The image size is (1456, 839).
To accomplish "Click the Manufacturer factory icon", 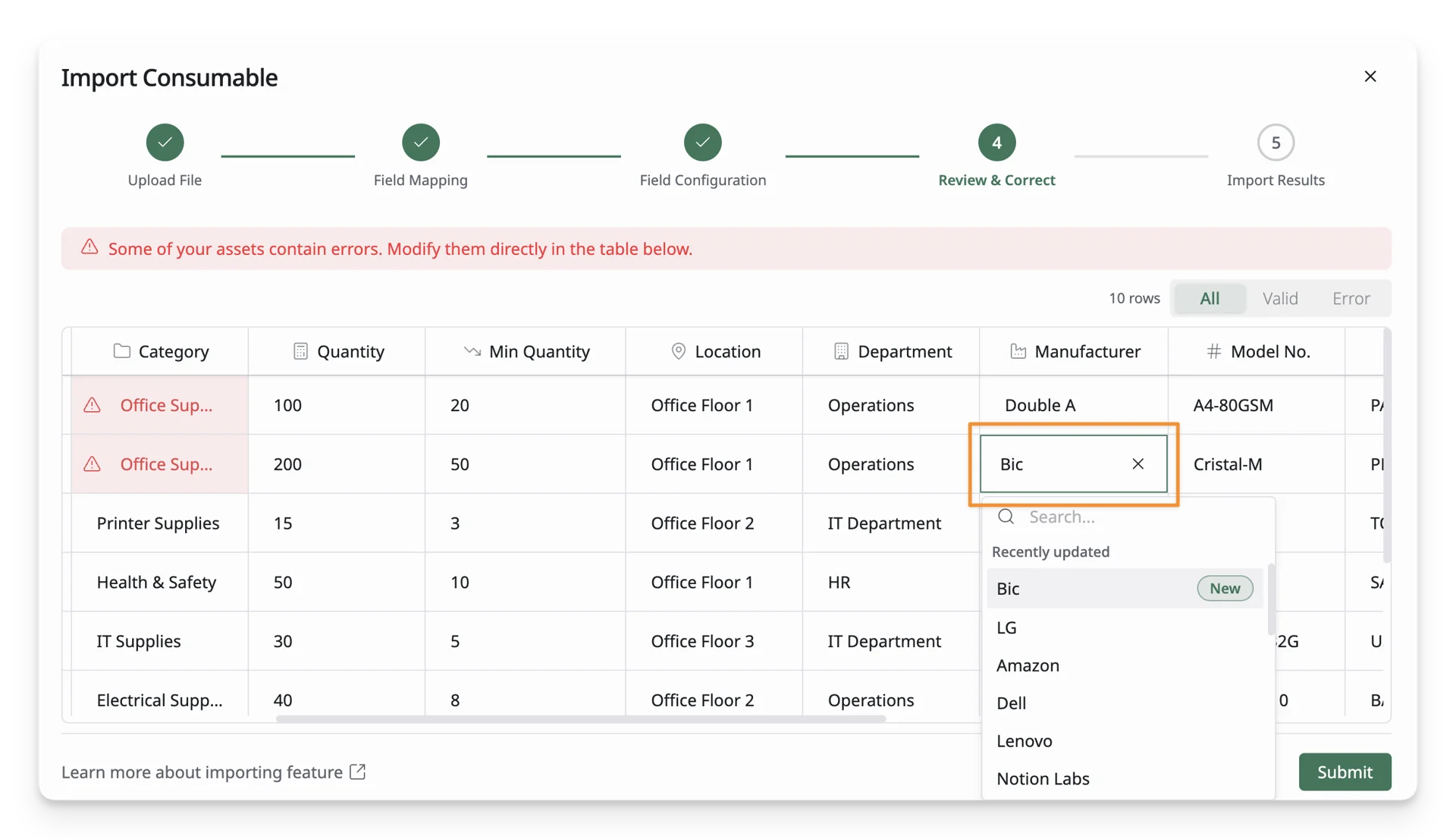I will [1018, 351].
